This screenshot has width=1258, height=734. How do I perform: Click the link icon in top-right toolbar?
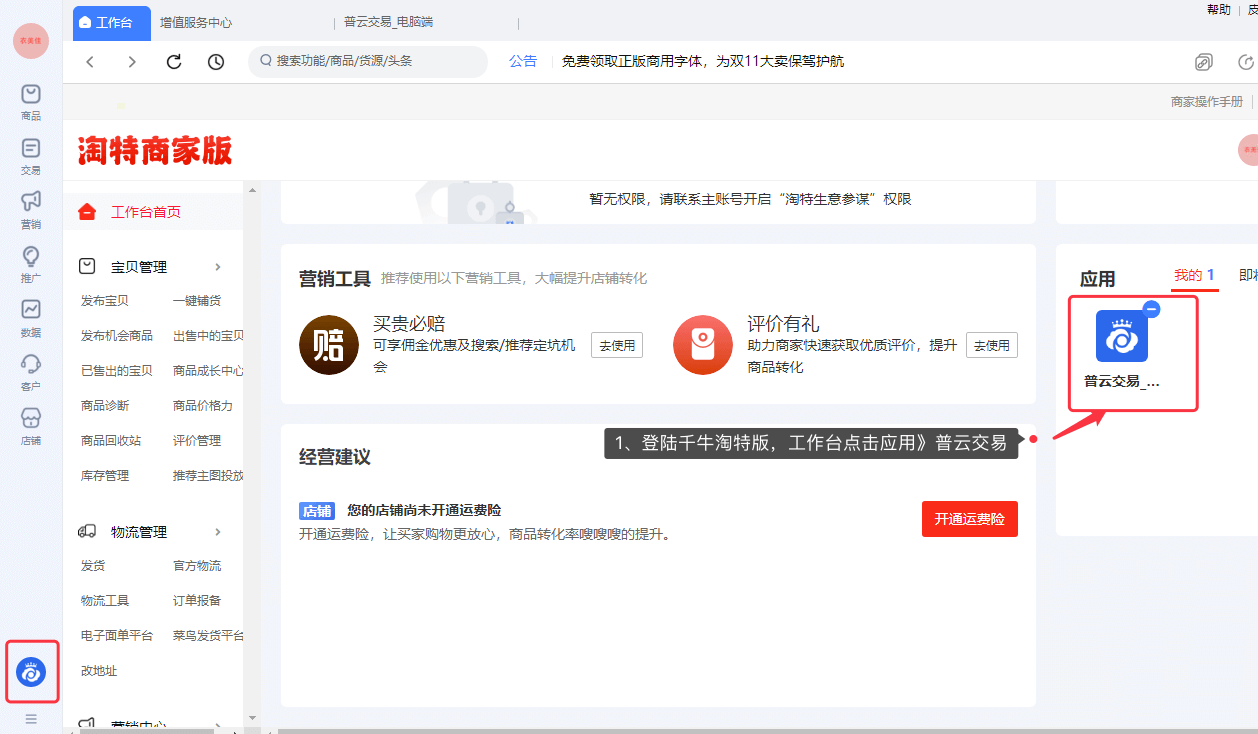tap(1204, 62)
